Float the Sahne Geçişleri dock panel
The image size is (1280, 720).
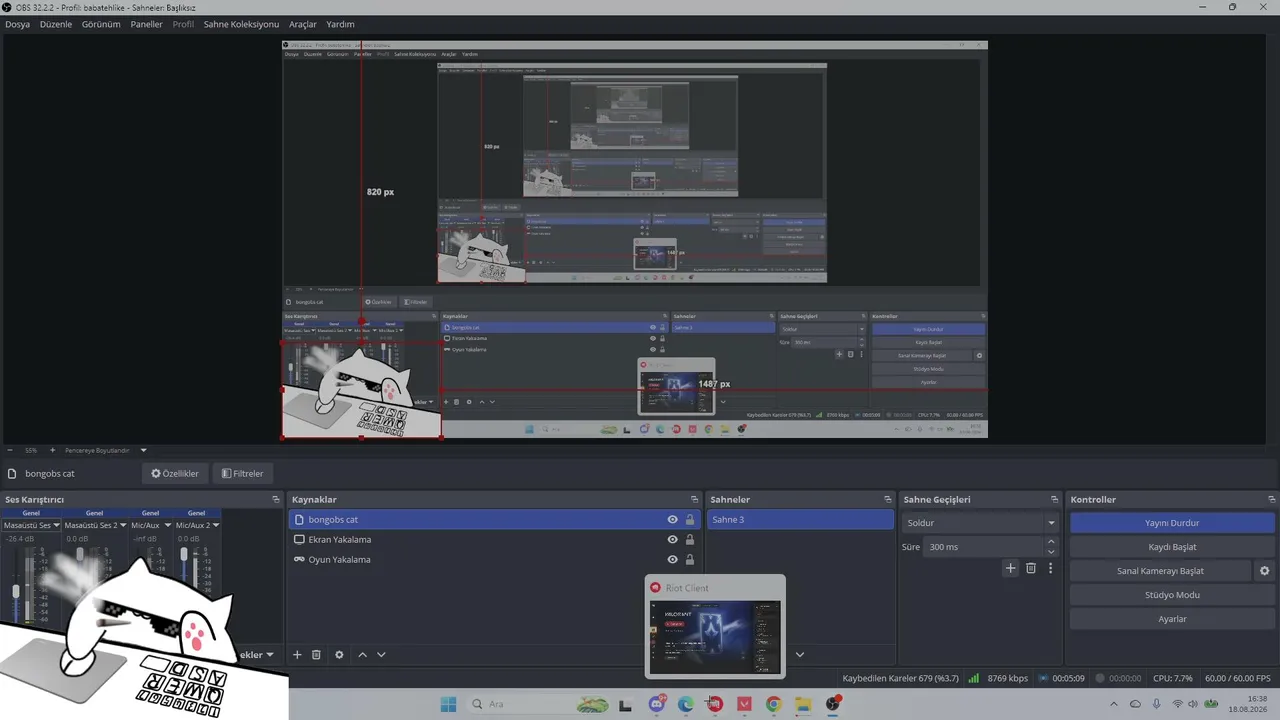[x=1054, y=499]
